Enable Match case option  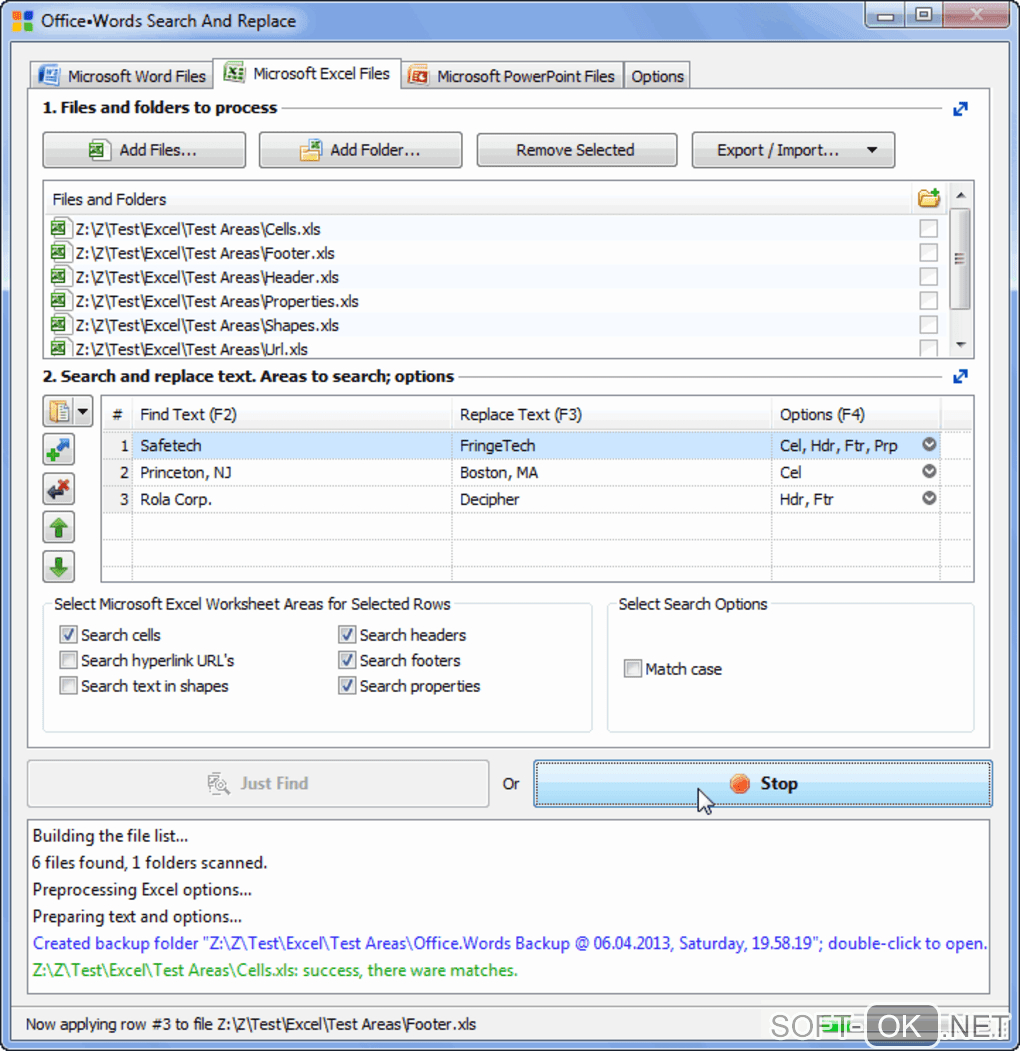point(632,668)
